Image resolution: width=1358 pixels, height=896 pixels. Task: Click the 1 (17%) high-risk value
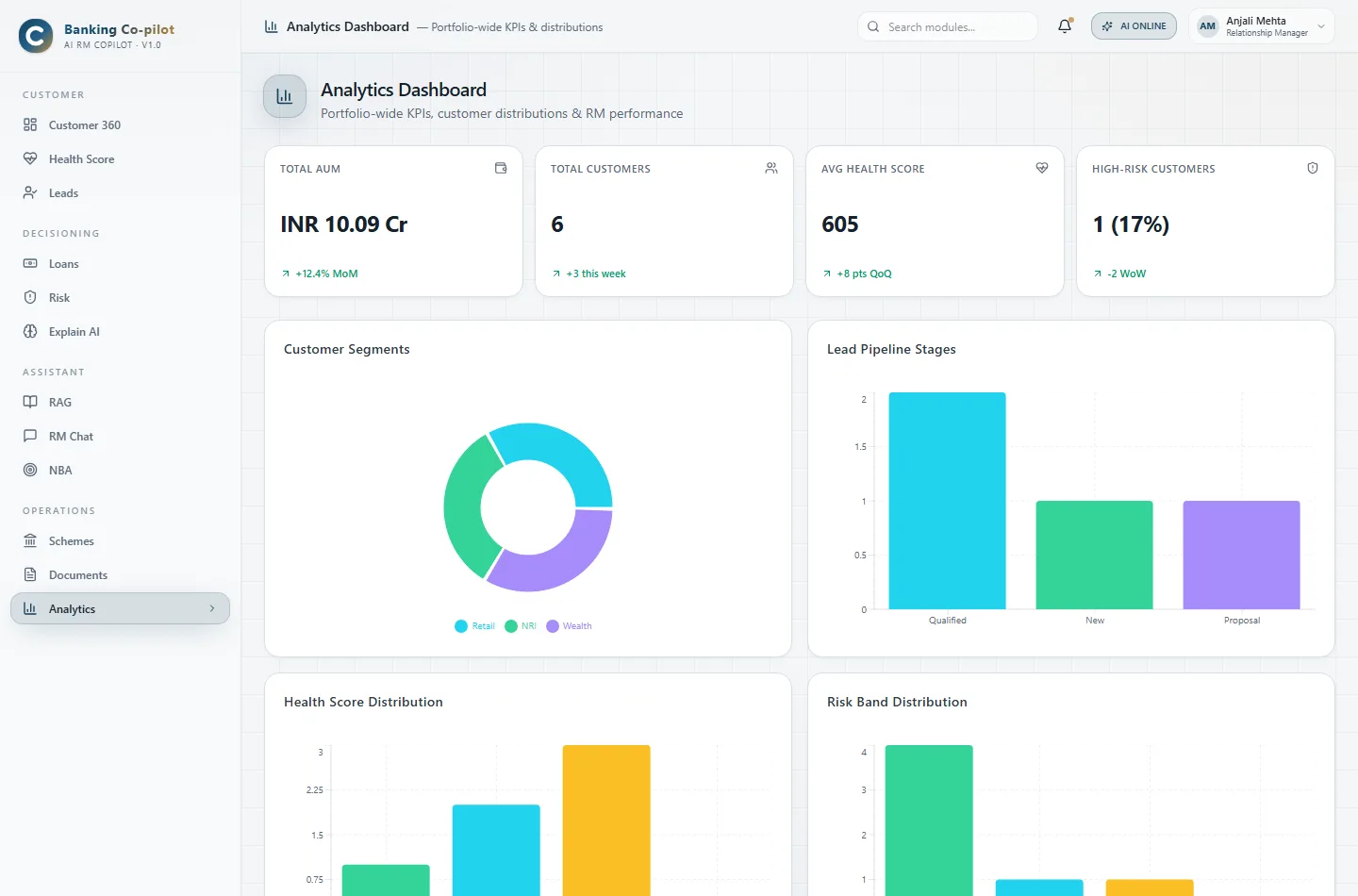coord(1131,224)
